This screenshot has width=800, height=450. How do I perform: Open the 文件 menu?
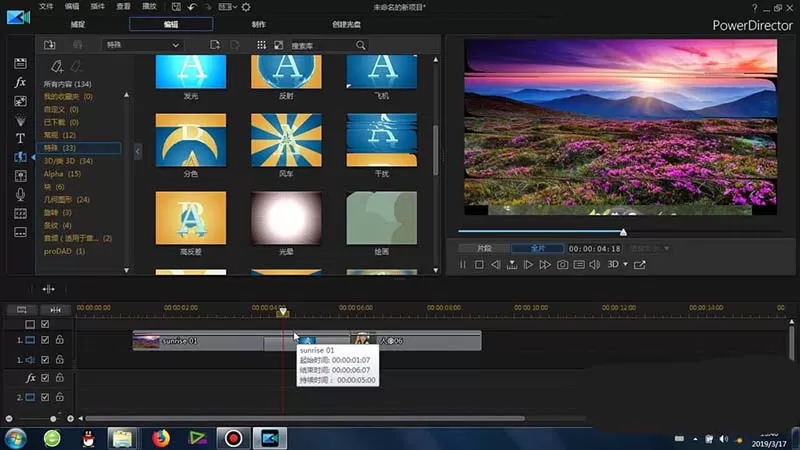46,7
